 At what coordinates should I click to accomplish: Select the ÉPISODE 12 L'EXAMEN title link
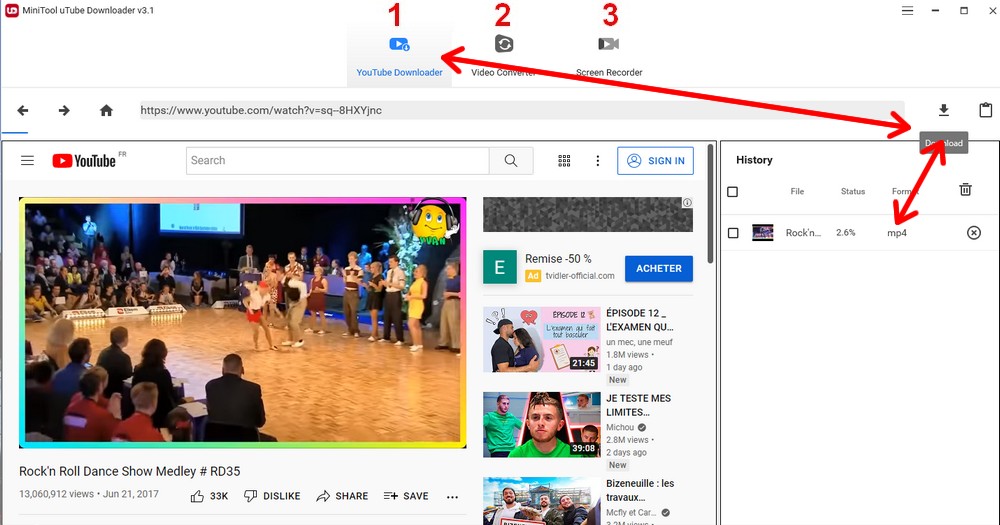(640, 320)
